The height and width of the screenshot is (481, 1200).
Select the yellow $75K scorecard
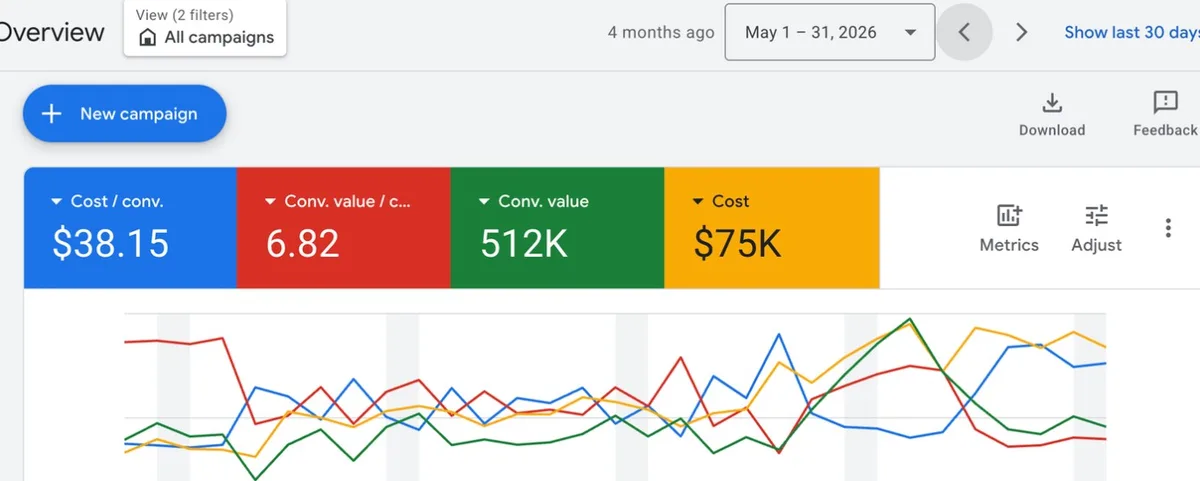pos(772,228)
